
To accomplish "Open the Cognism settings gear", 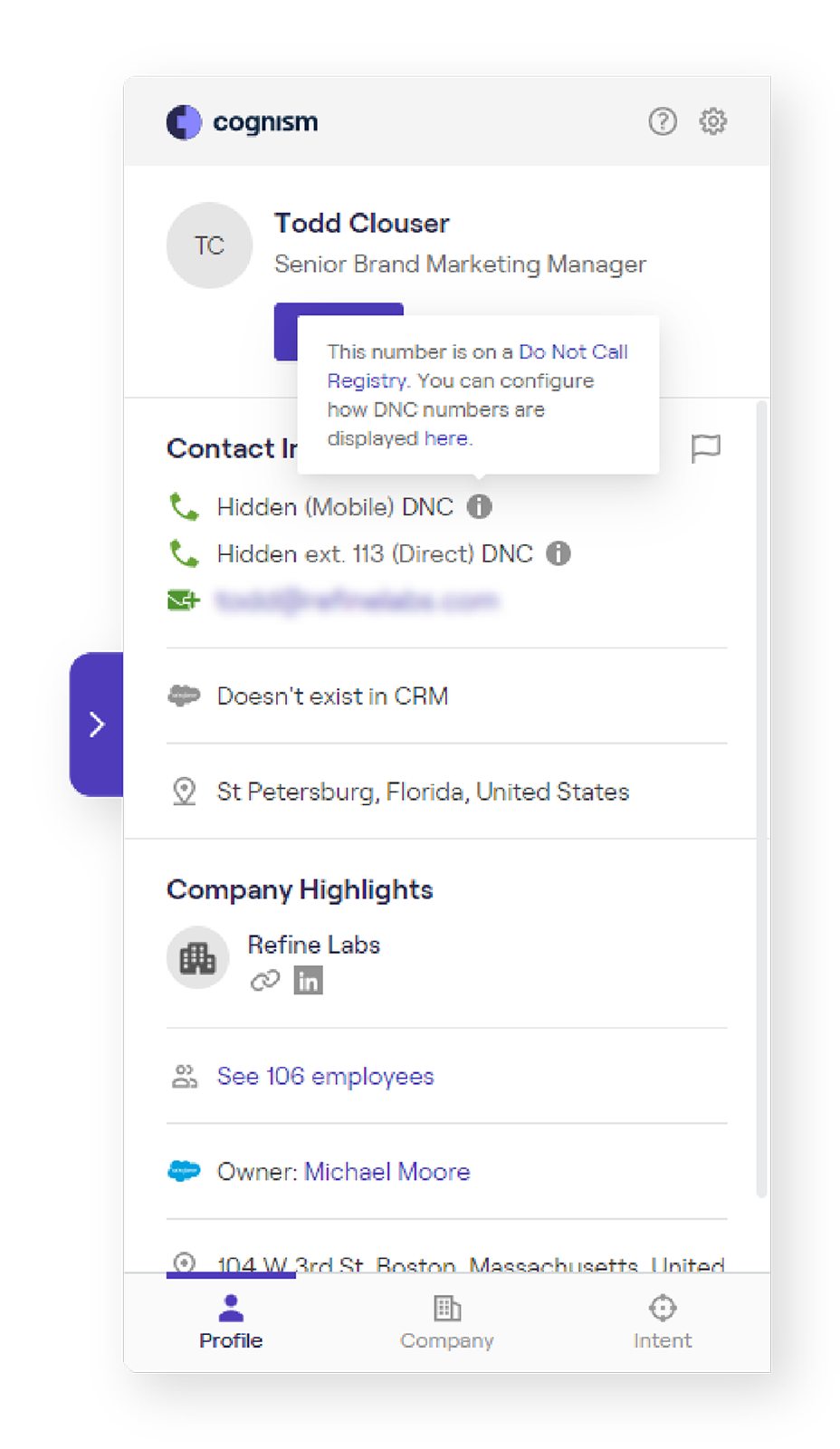I will 713,121.
